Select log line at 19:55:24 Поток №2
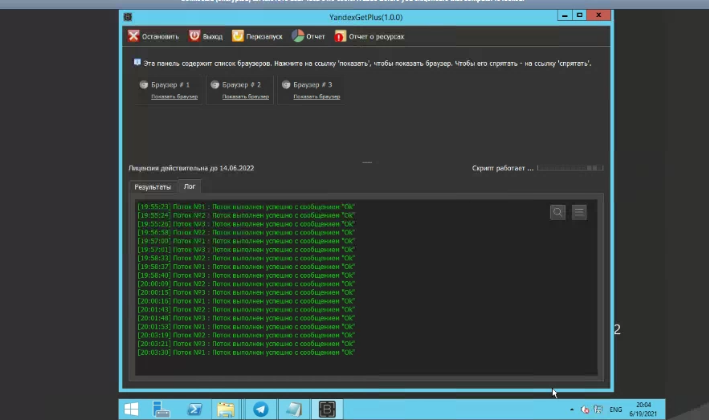Viewport: 709px width, 420px height. (246, 215)
